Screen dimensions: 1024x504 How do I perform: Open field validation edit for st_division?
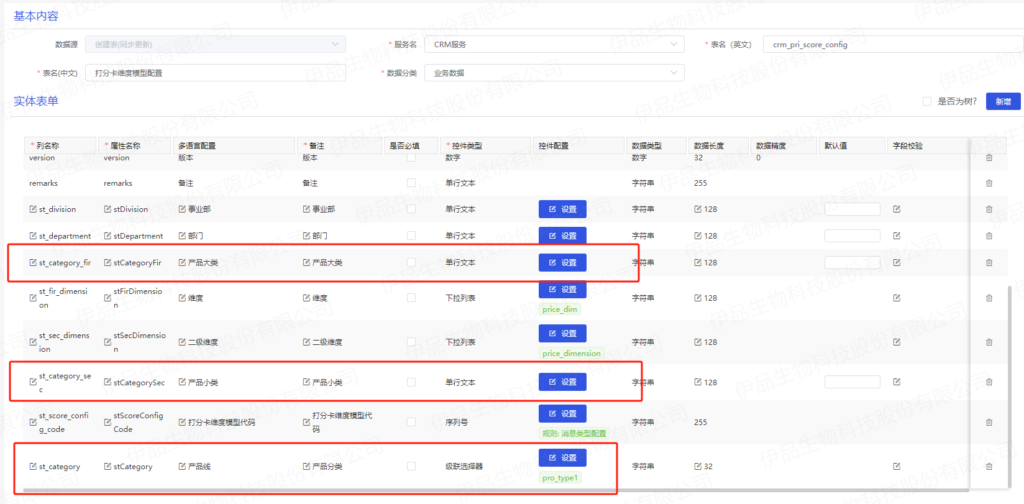tap(897, 210)
